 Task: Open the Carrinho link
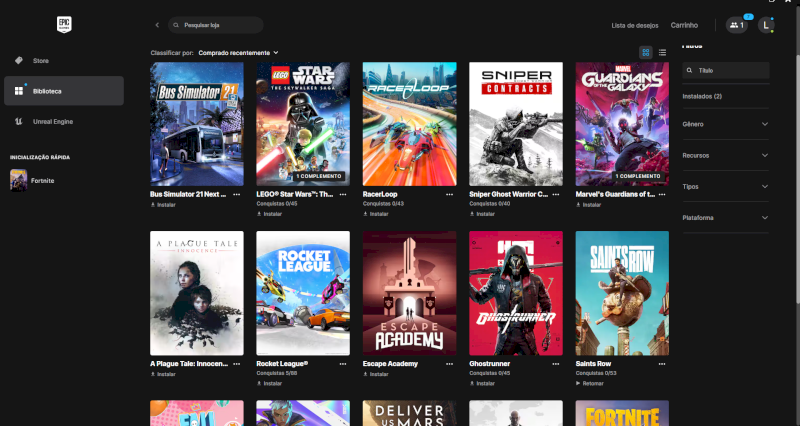[x=684, y=25]
